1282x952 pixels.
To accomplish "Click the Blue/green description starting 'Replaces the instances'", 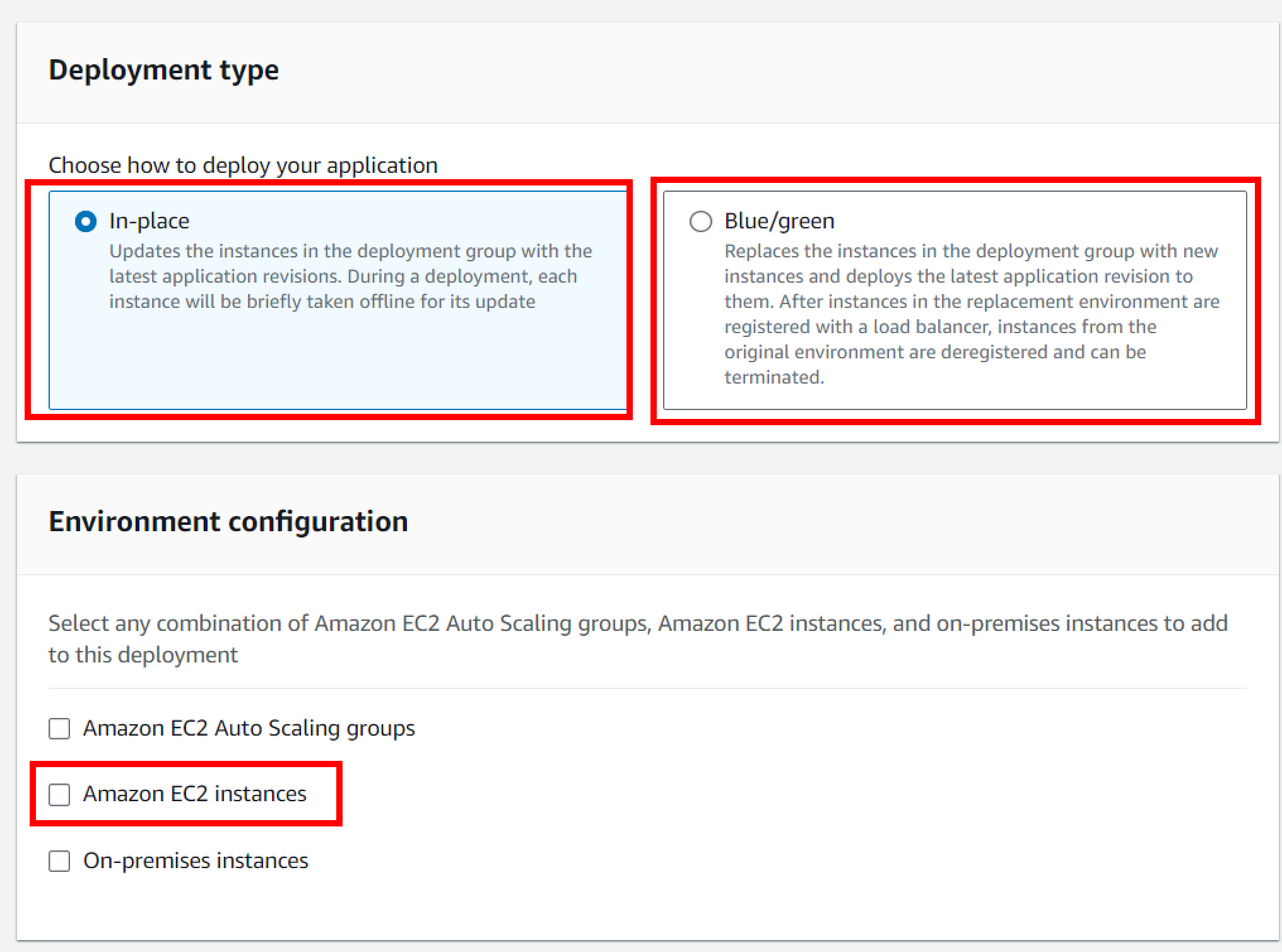I will point(972,314).
